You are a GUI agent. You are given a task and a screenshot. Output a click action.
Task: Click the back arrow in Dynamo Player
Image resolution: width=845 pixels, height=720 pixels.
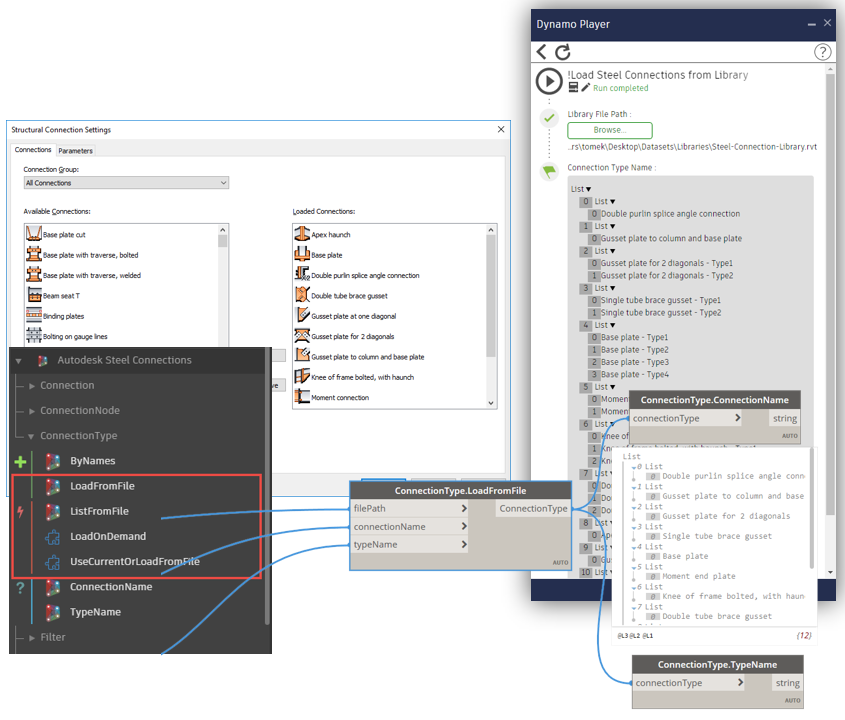point(542,52)
